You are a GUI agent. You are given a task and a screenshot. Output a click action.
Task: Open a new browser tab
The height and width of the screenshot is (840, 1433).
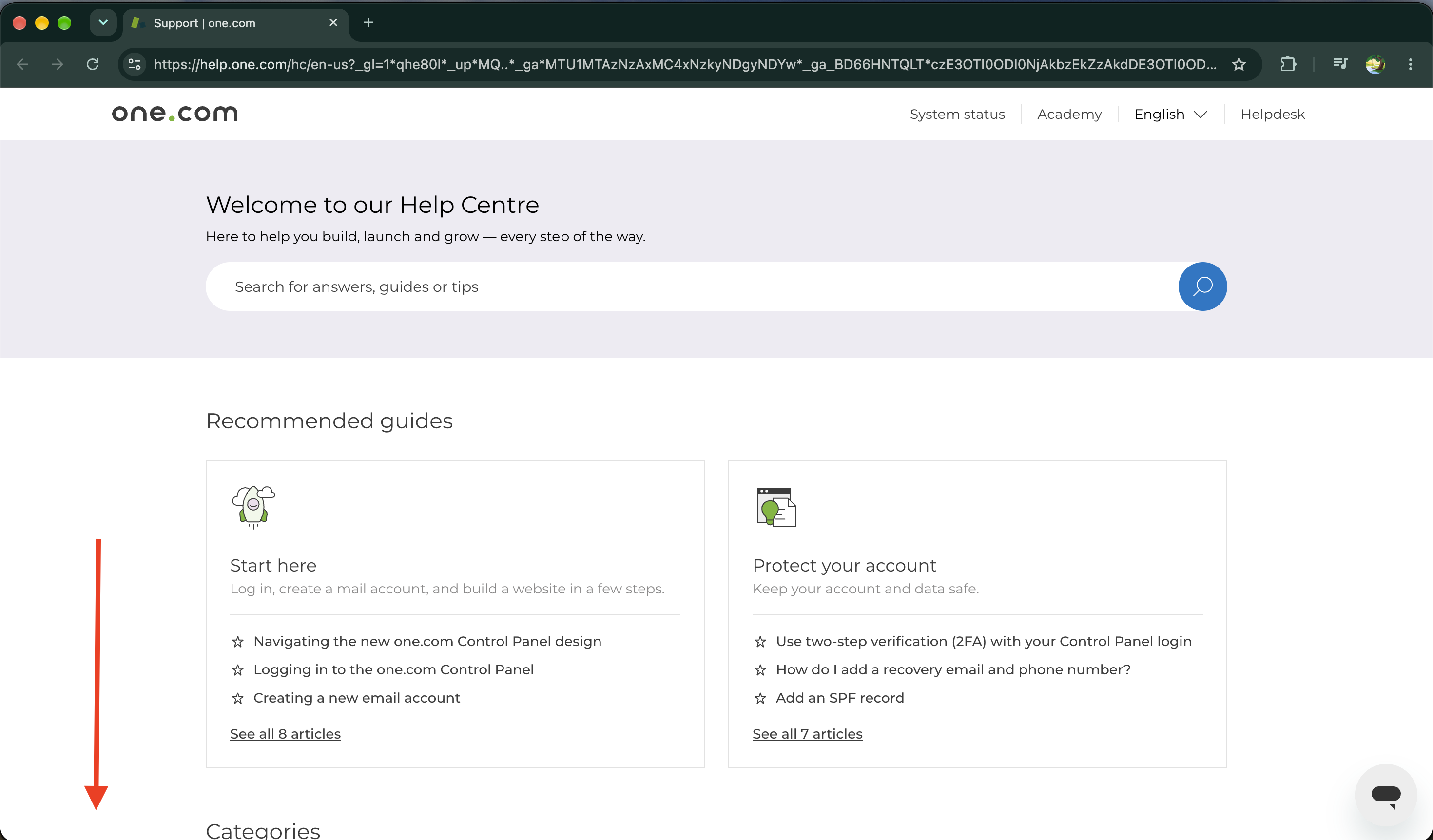coord(368,23)
